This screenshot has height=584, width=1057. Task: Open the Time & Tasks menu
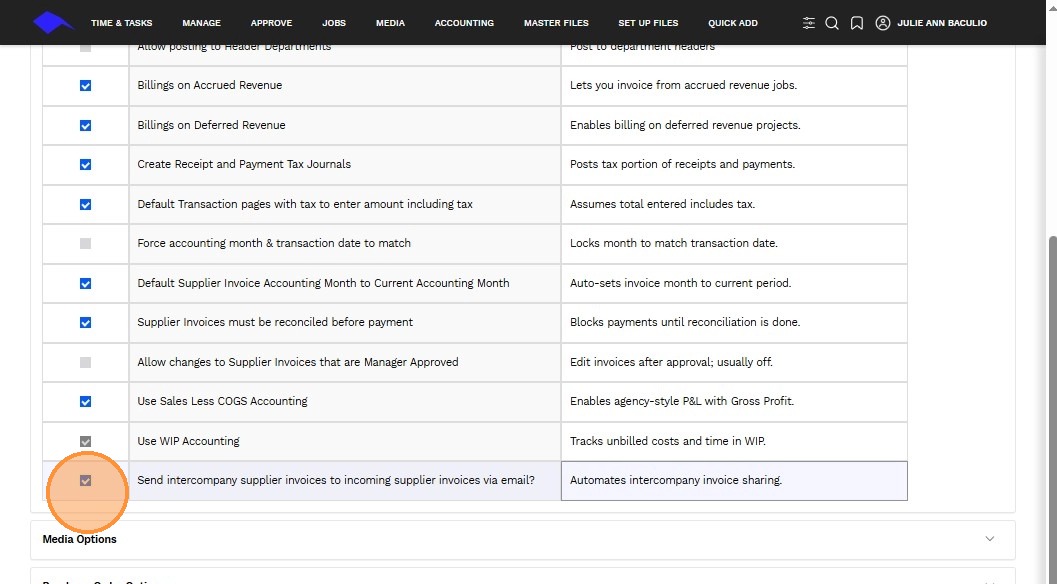point(121,23)
